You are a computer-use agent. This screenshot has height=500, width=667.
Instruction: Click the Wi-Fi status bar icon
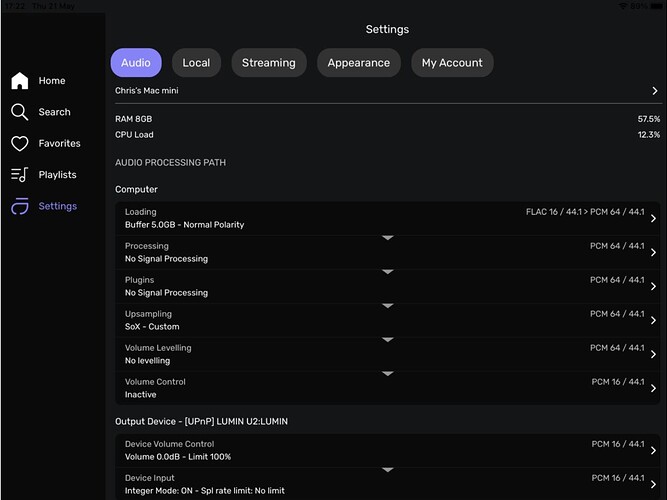(x=623, y=6)
